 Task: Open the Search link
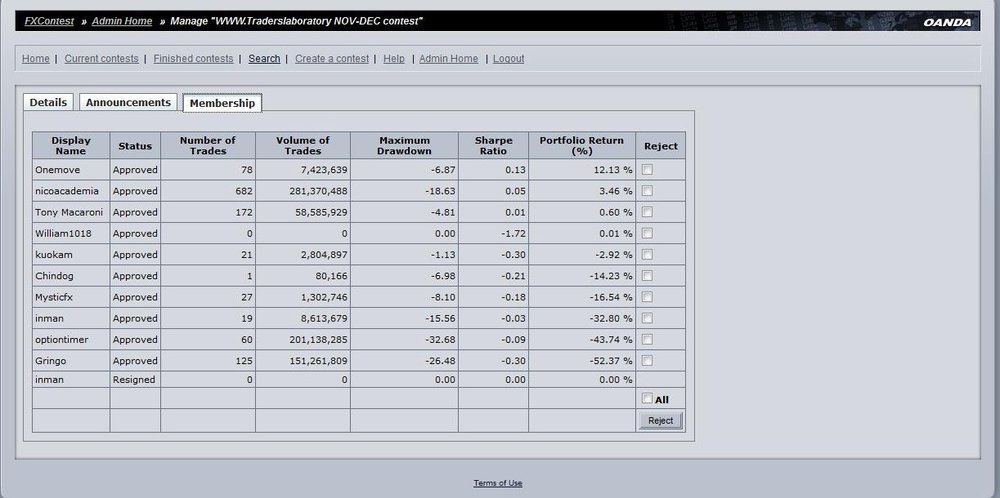(x=264, y=59)
